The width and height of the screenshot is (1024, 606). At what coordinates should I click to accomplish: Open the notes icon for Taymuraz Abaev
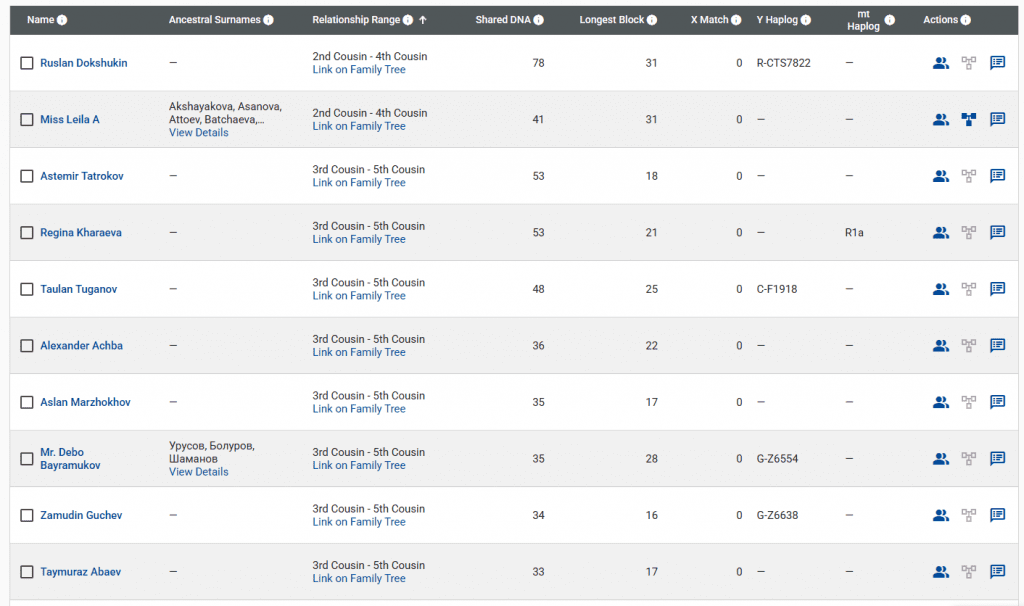point(997,572)
